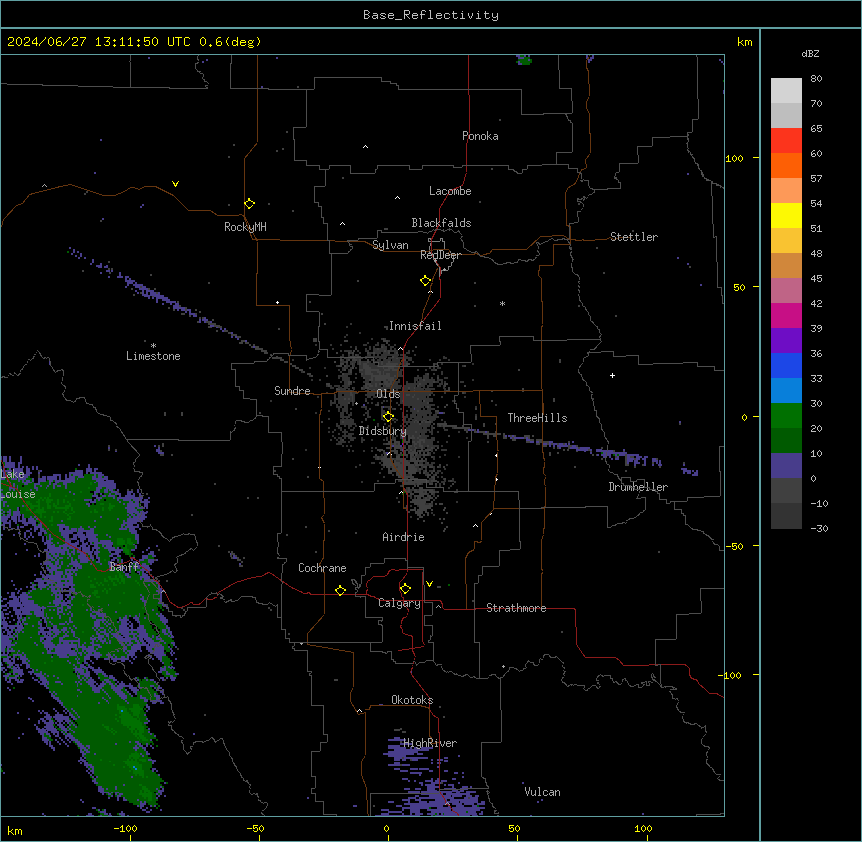This screenshot has height=842, width=862.
Task: Choose the slate purple 10 dBZ legend band
Action: (x=786, y=466)
